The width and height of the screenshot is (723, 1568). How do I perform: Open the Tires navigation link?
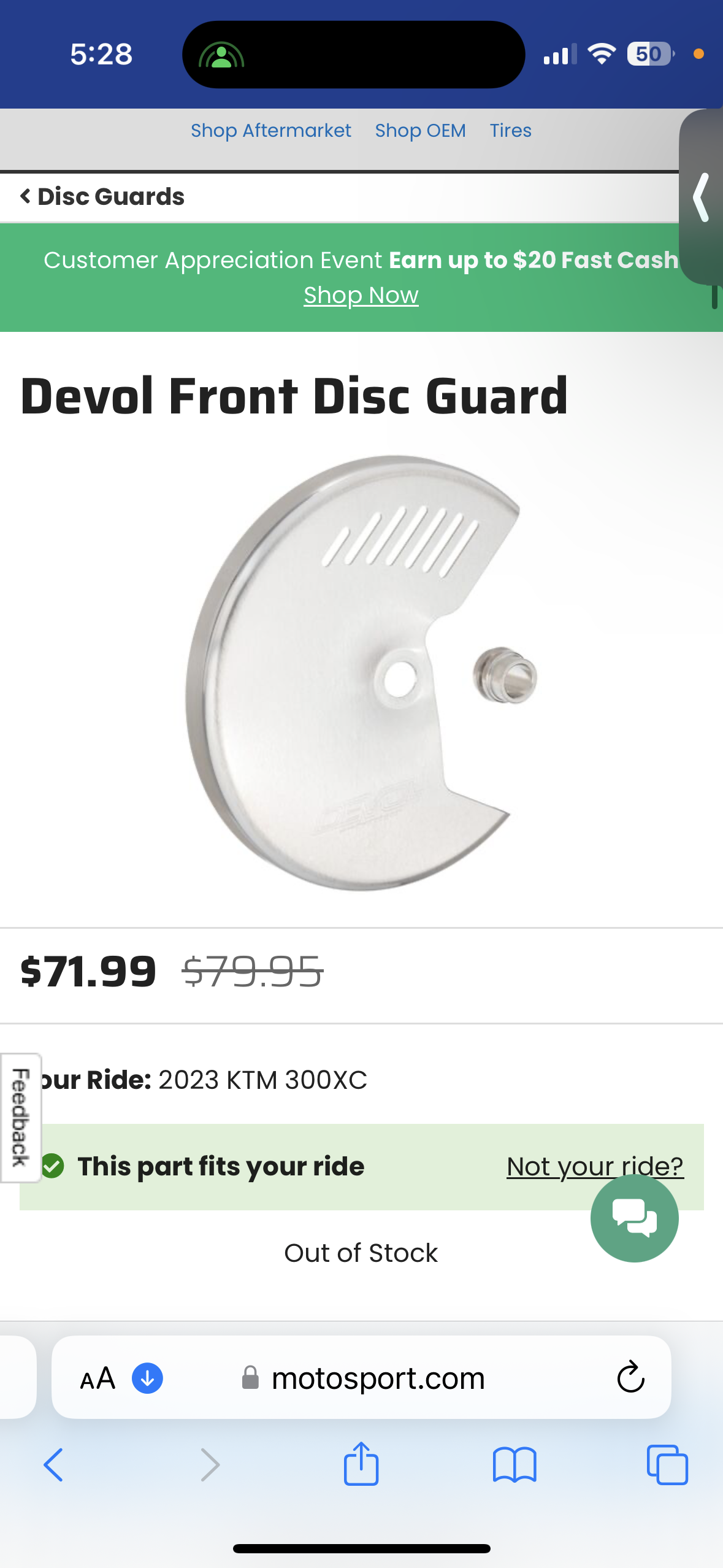(511, 131)
